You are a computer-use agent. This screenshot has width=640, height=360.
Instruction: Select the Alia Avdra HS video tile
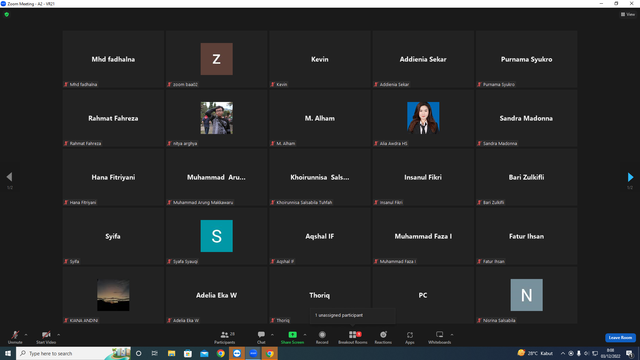coord(423,118)
